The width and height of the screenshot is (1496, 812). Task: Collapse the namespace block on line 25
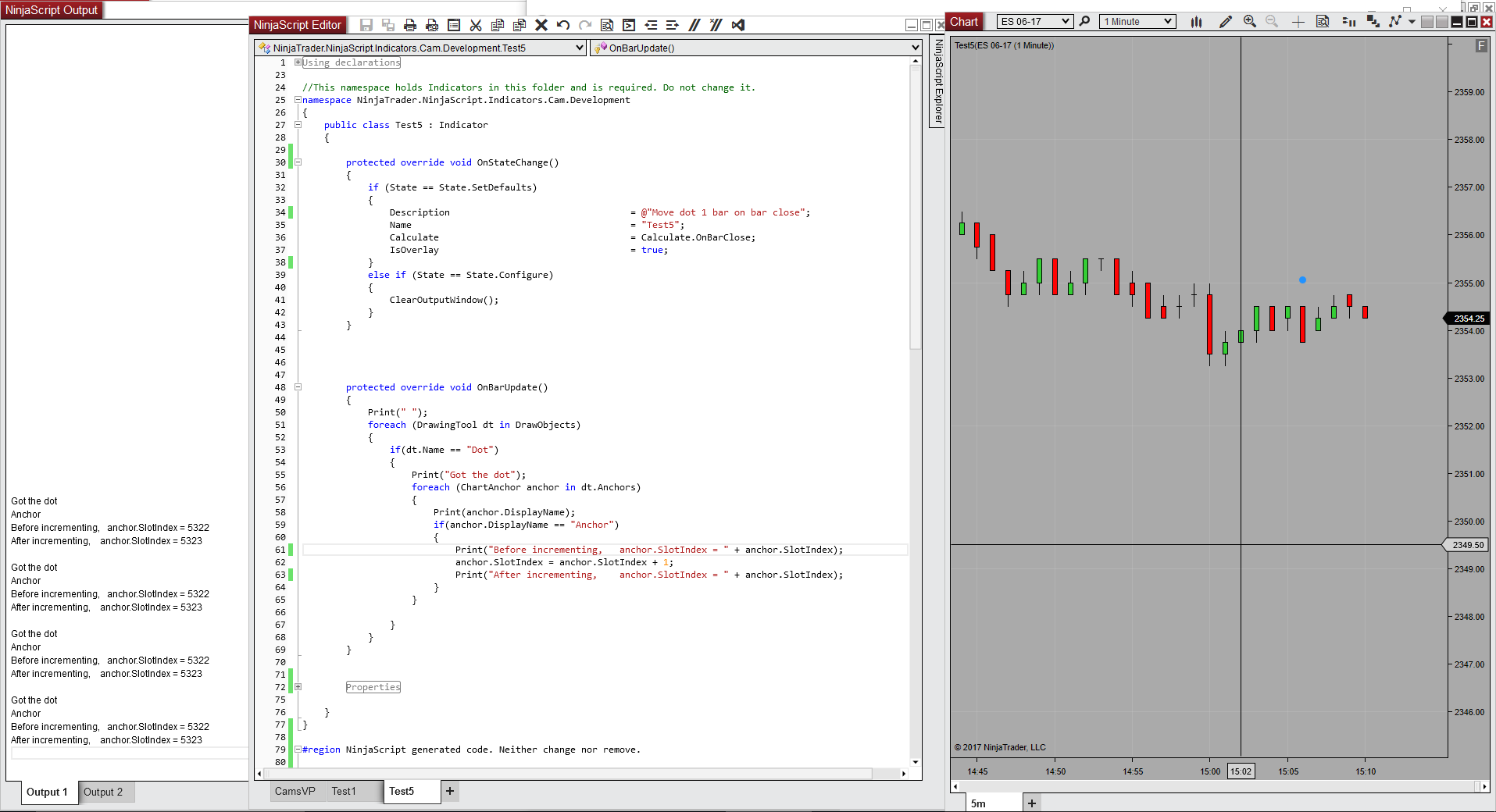coord(298,100)
